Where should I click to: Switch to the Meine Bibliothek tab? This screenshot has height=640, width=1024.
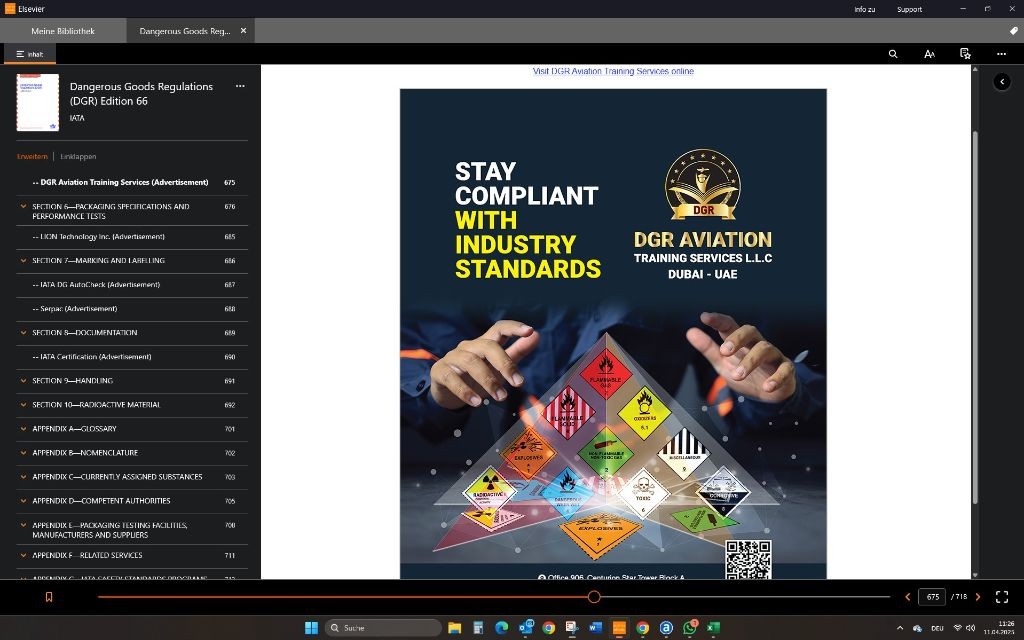click(x=63, y=31)
